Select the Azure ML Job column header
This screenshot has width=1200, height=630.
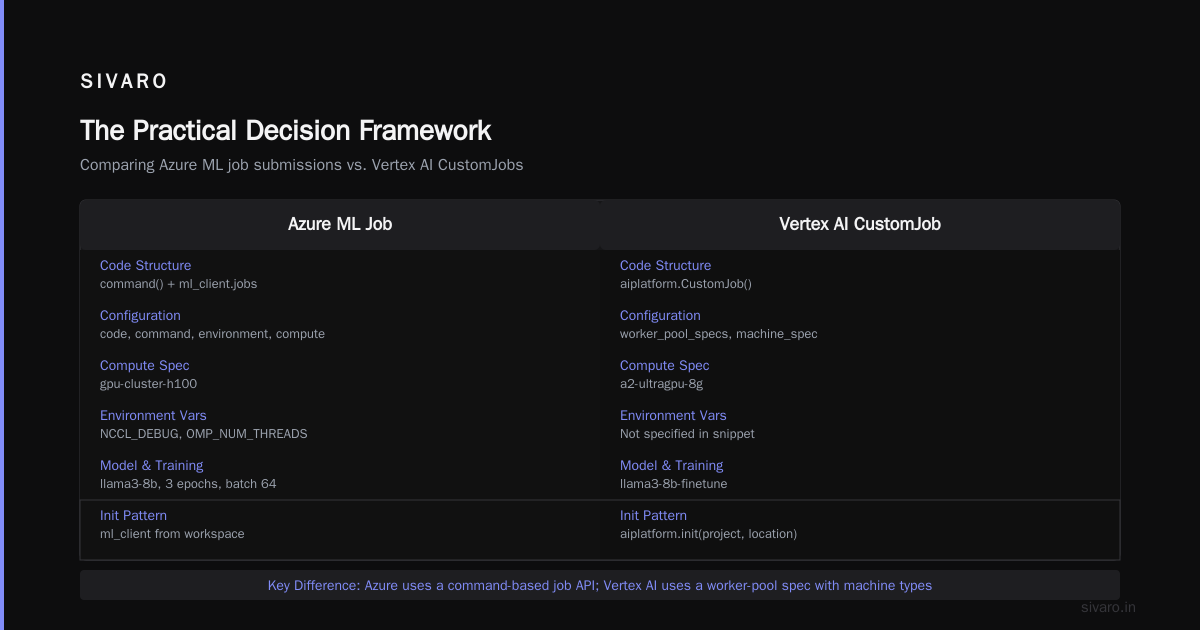point(340,224)
